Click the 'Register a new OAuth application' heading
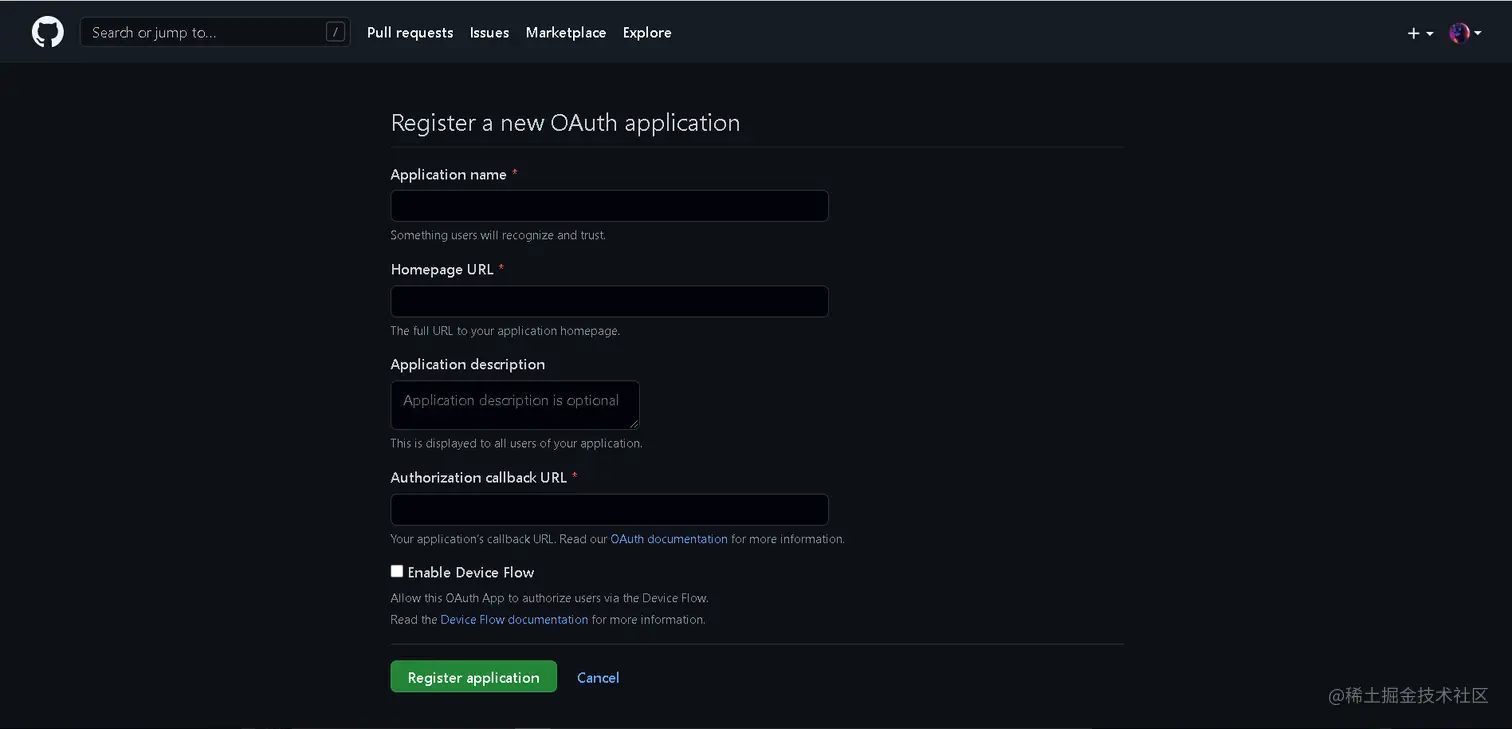This screenshot has width=1512, height=729. click(x=565, y=123)
